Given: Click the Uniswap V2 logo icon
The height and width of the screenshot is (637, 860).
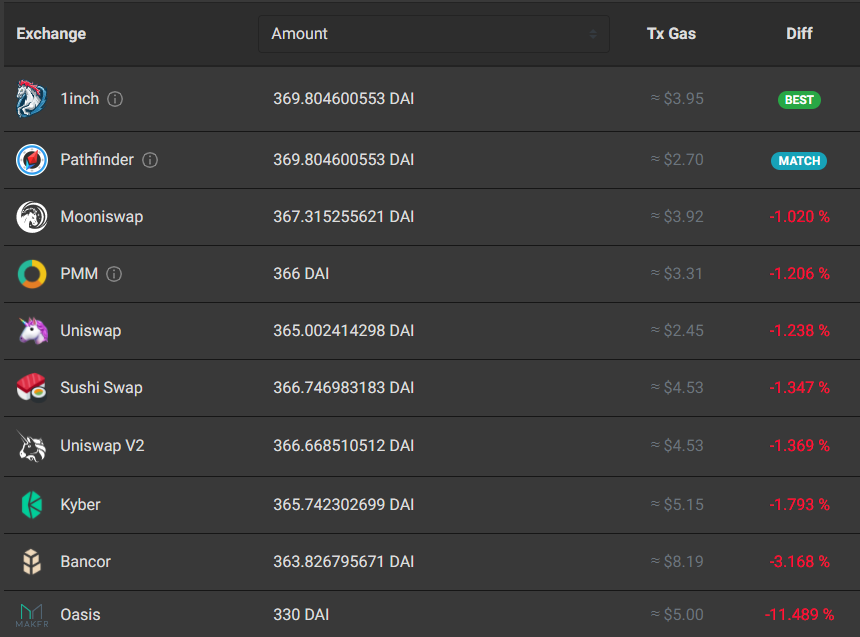Looking at the screenshot, I should [x=32, y=446].
